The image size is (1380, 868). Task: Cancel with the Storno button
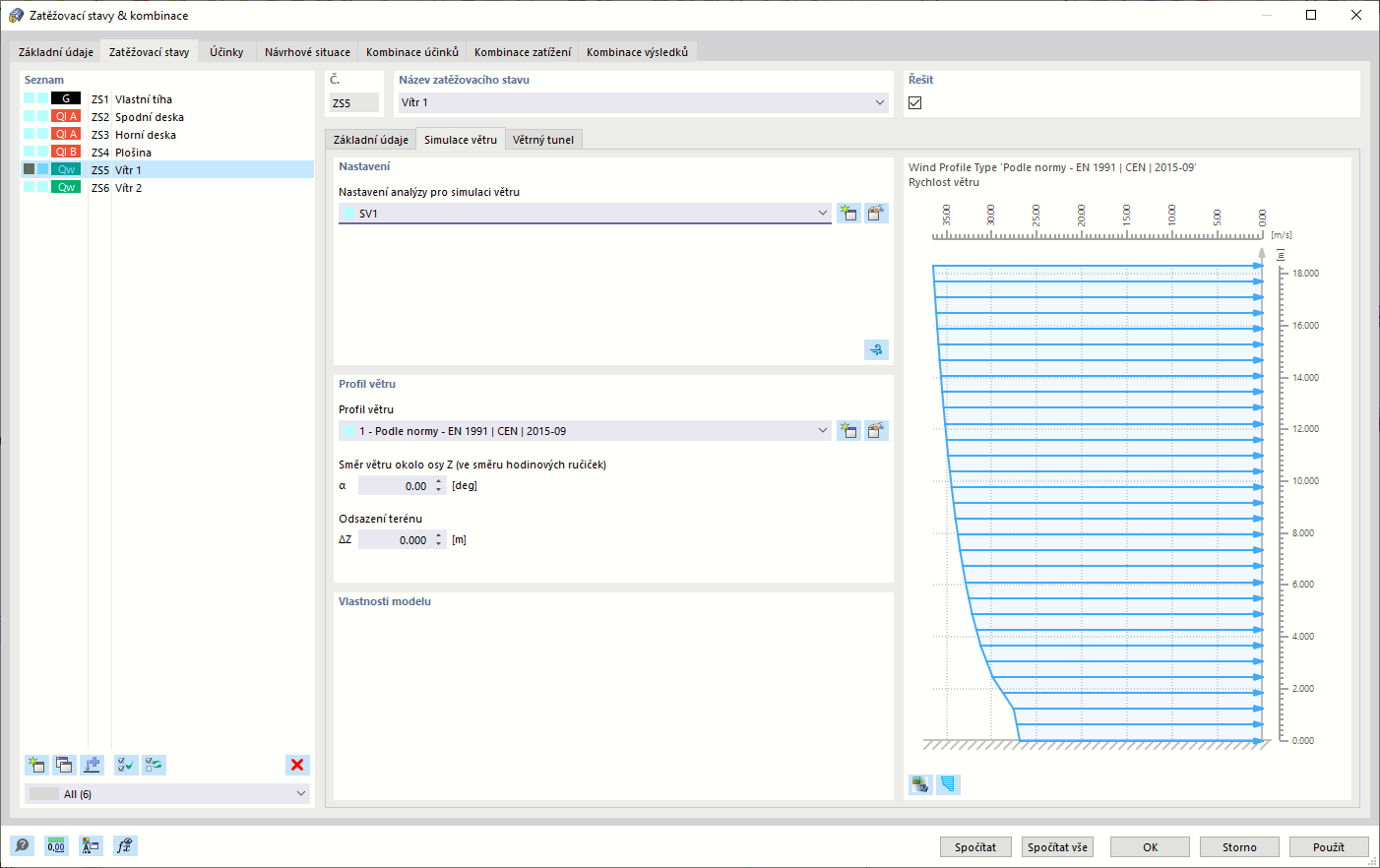tap(1239, 846)
